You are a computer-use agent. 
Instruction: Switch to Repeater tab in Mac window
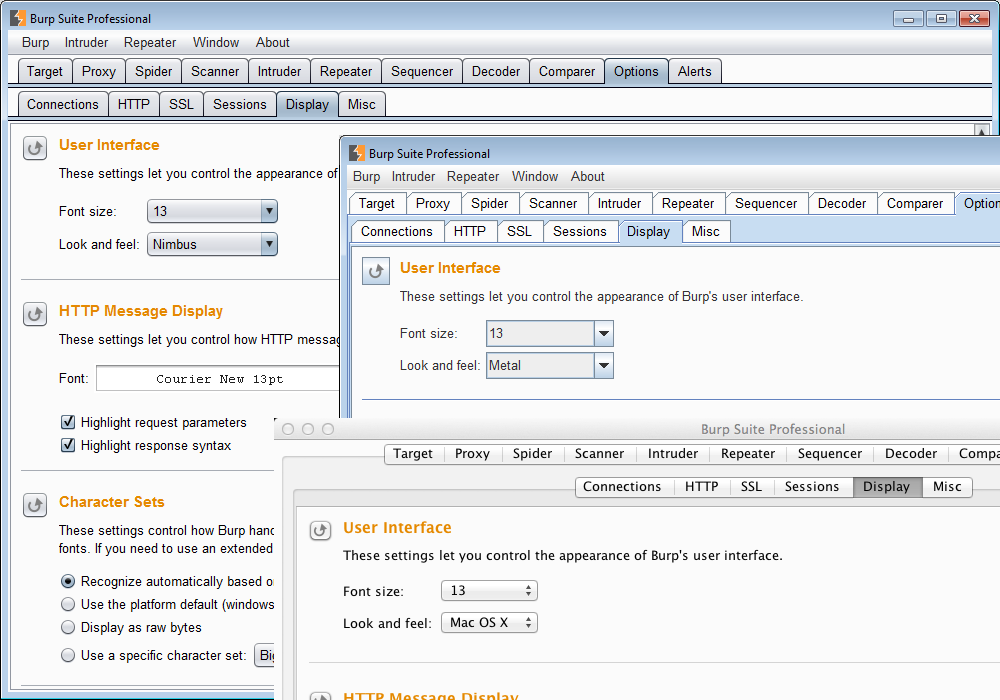click(x=748, y=454)
